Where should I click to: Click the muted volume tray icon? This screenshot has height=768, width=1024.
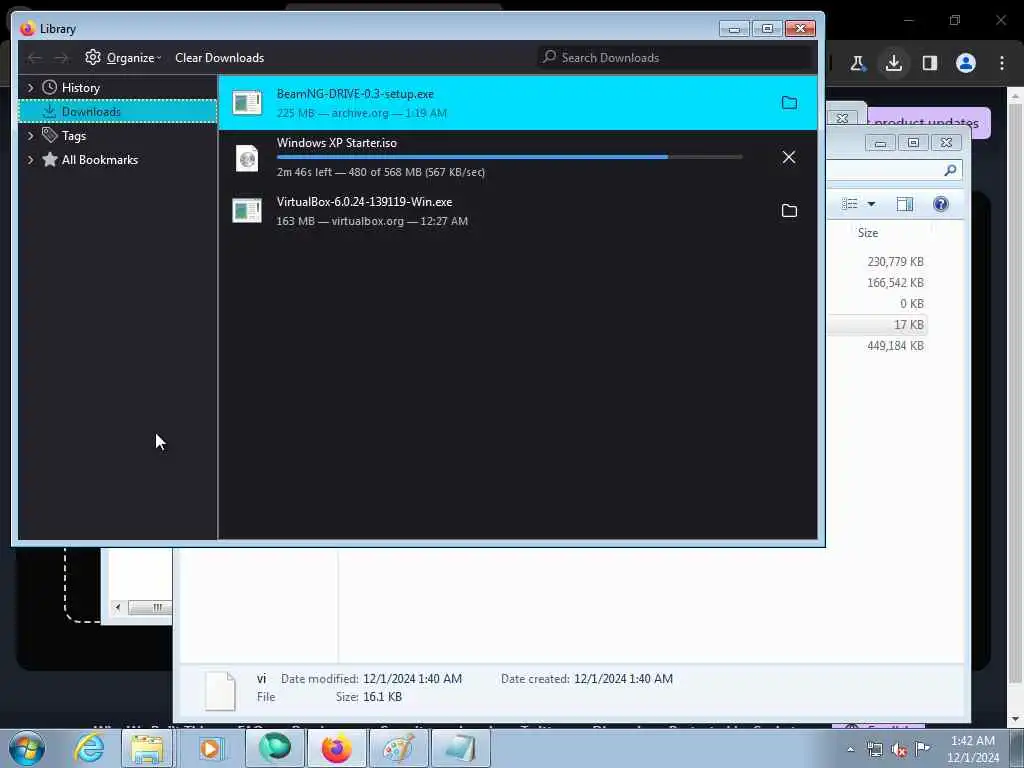tap(899, 750)
